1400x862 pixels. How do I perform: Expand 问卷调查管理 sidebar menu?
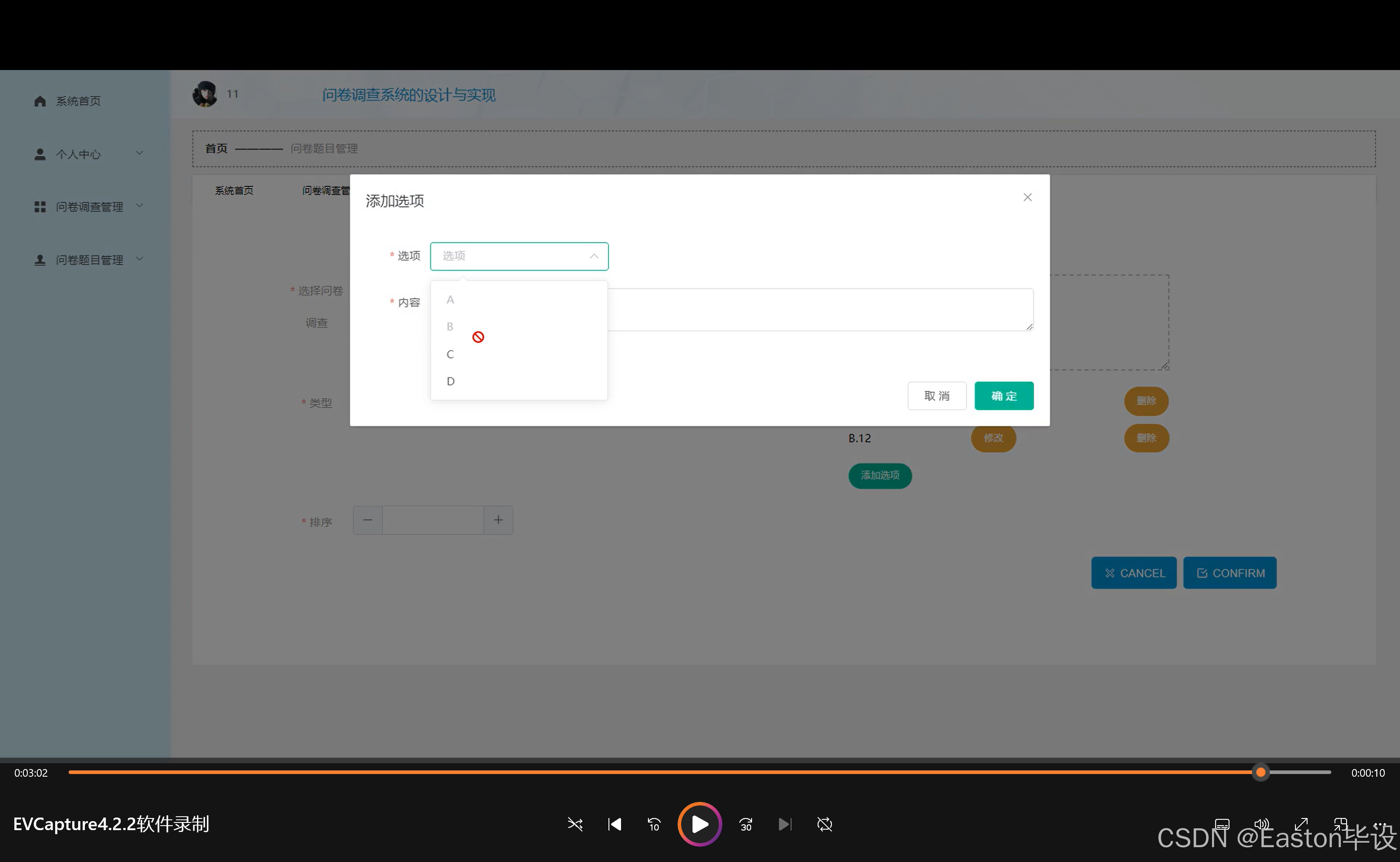[x=88, y=207]
